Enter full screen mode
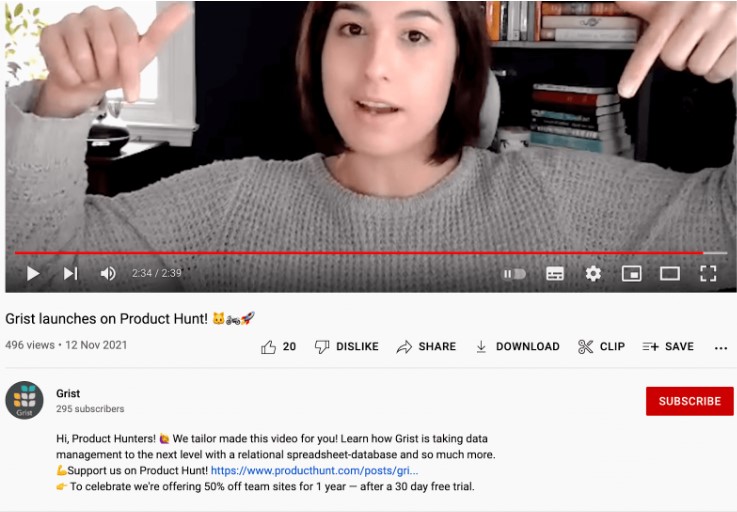 708,273
